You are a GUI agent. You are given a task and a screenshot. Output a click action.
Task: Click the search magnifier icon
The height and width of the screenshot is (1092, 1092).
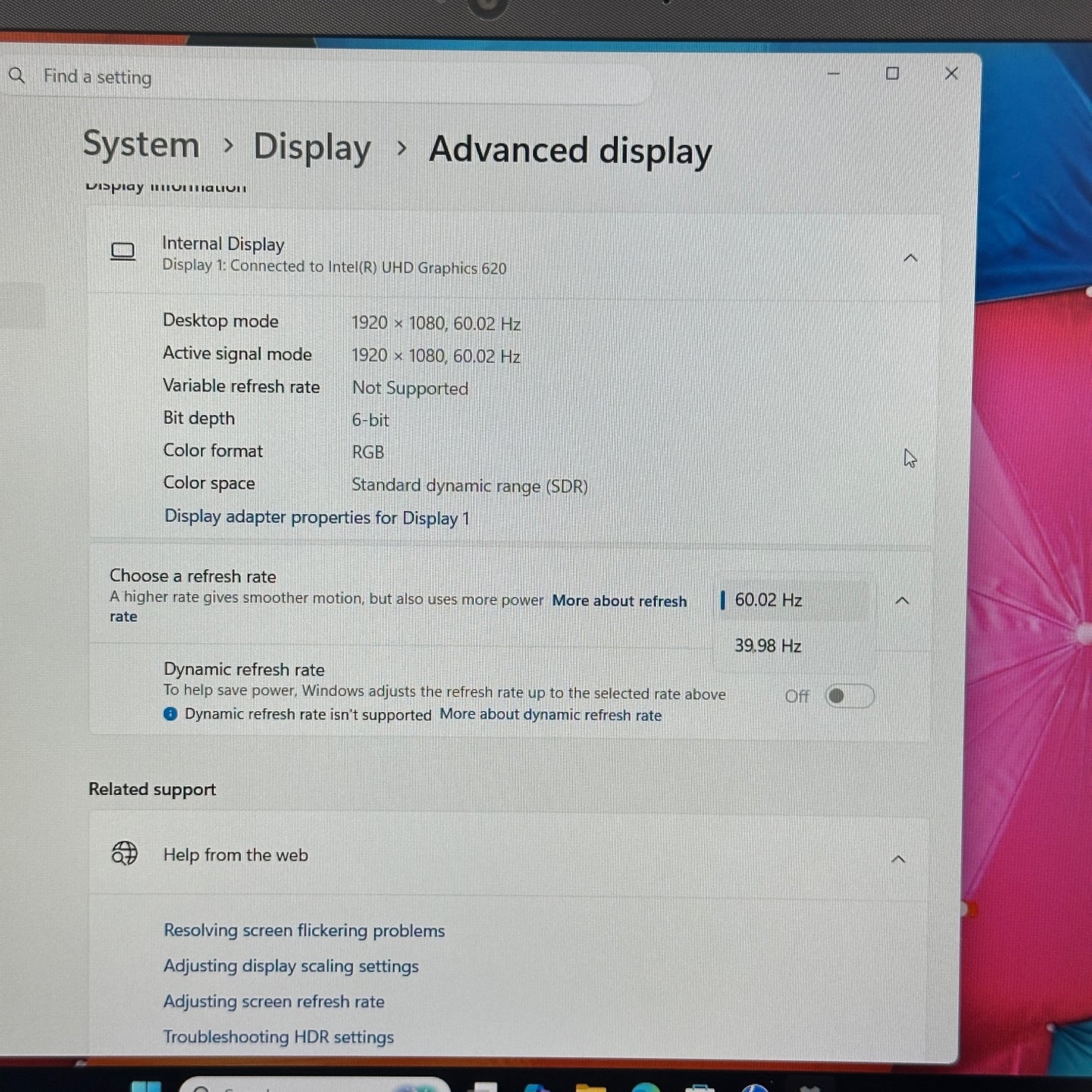click(17, 76)
